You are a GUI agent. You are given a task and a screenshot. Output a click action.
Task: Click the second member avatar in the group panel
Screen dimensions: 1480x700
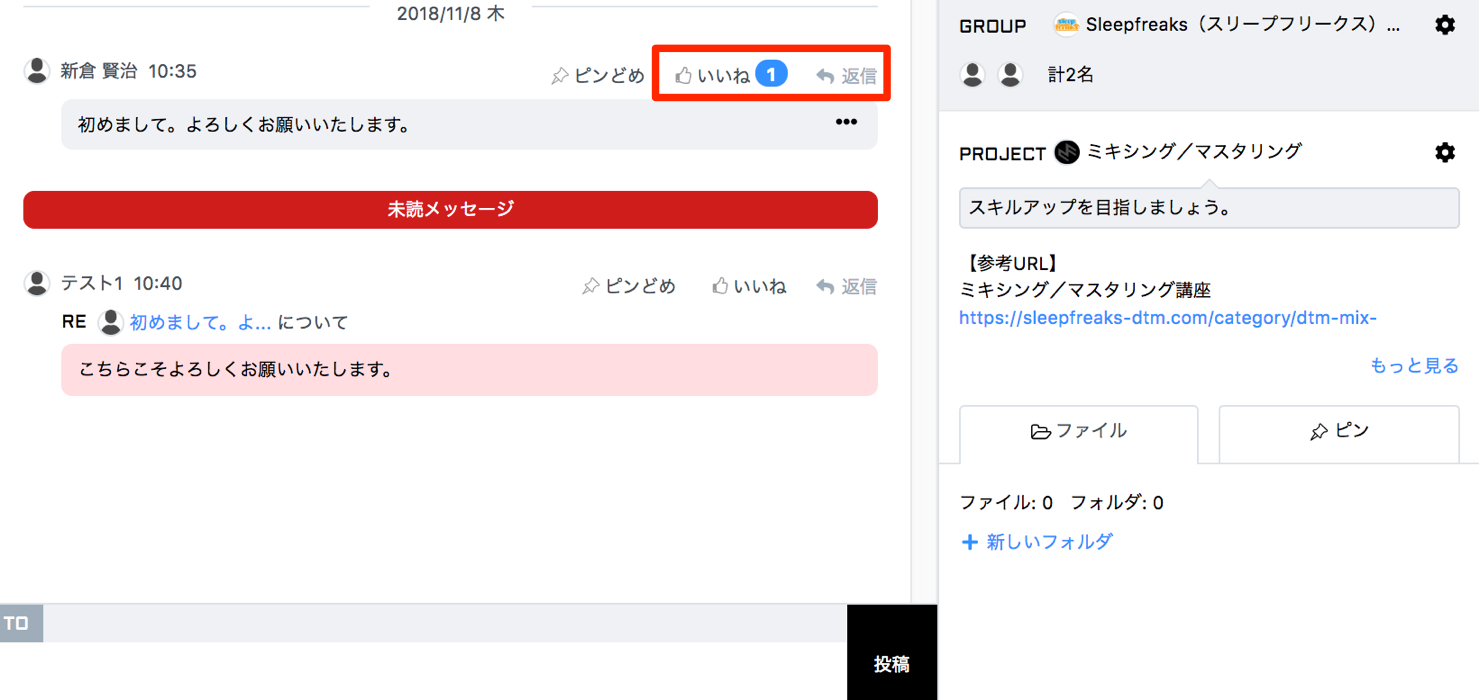(1011, 74)
